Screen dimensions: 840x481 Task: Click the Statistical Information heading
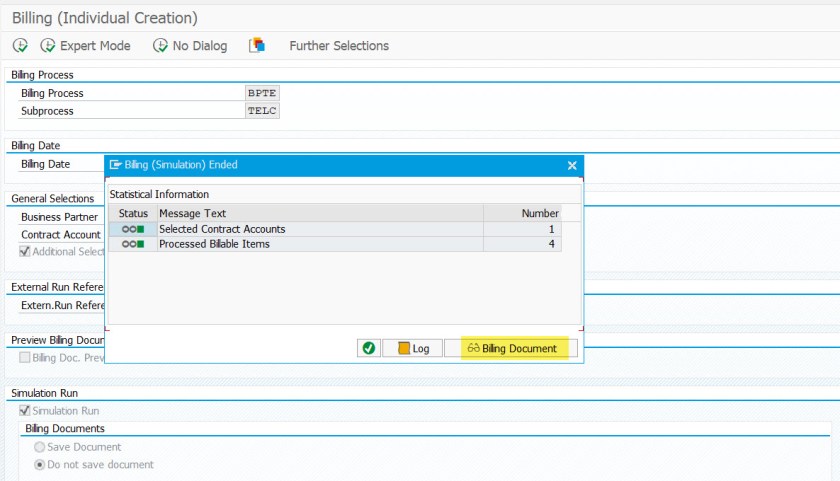point(159,194)
